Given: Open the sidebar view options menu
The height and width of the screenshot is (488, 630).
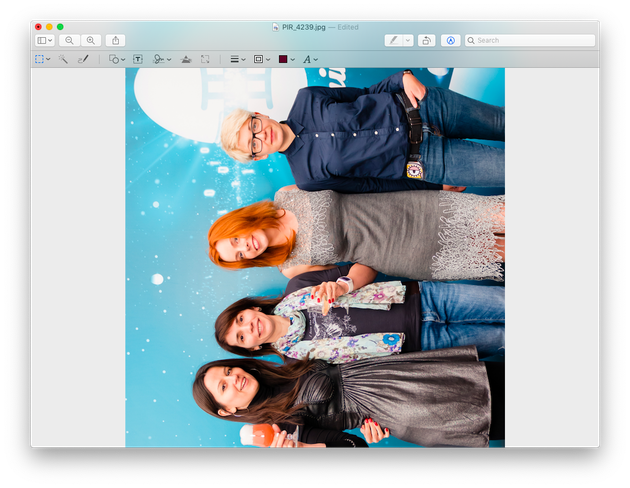Looking at the screenshot, I should pos(45,41).
